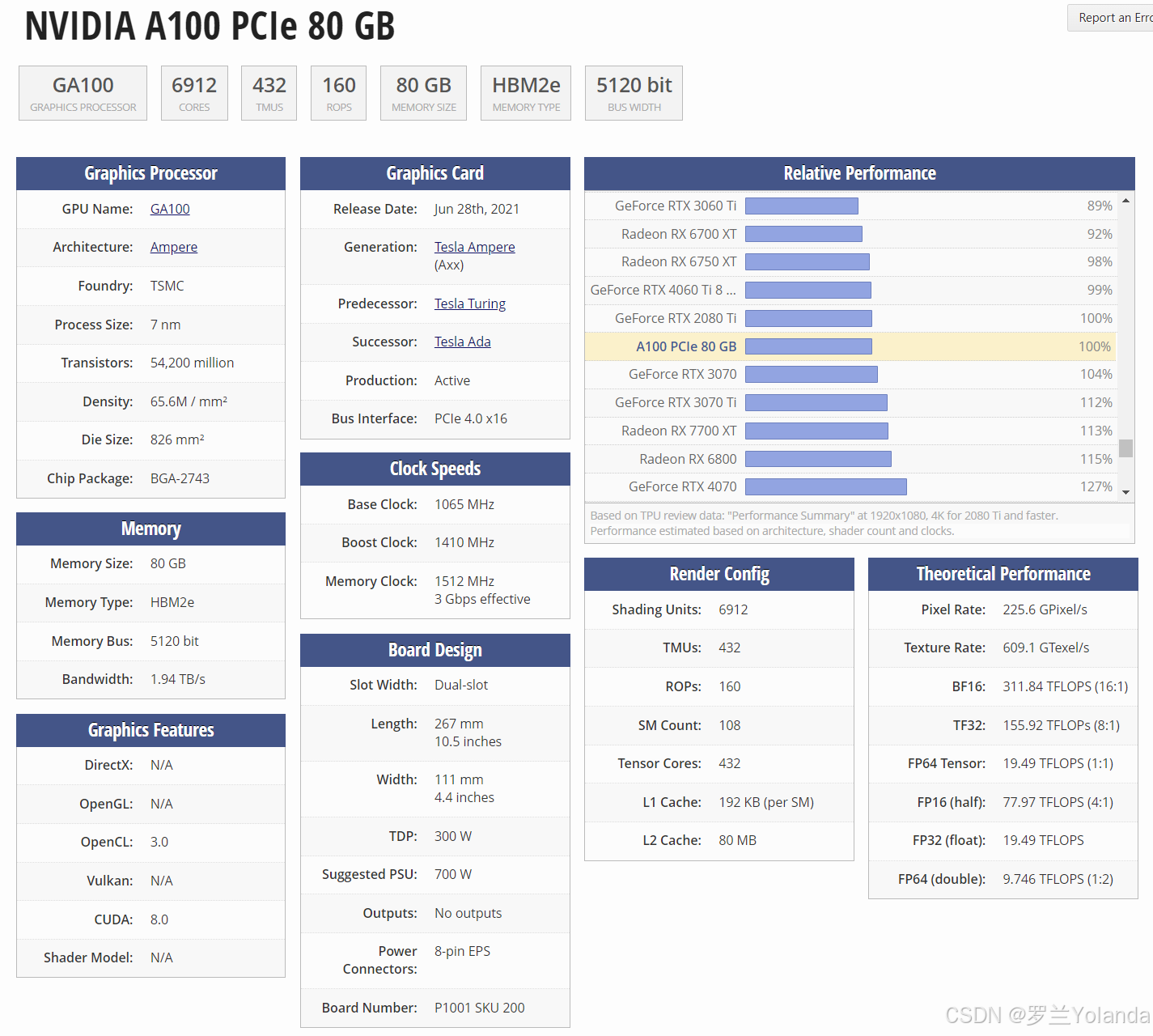Image resolution: width=1153 pixels, height=1036 pixels.
Task: Click the Radeon RX 6800 performance bar
Action: 818,459
